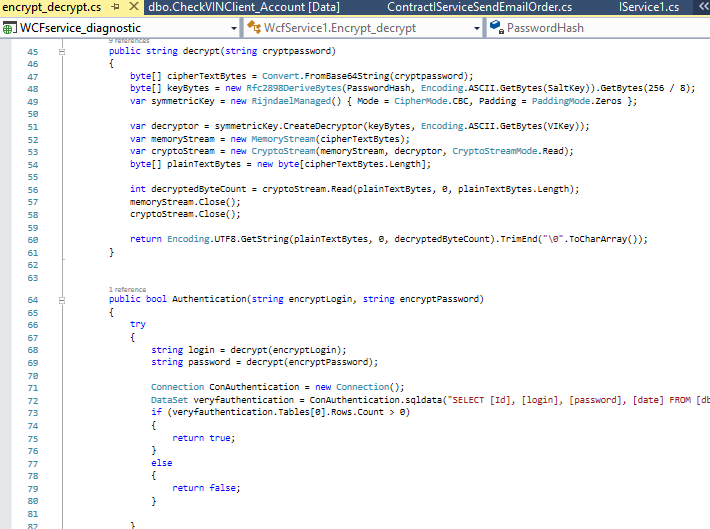Click decrypt(encryptLogin) on line 68
Screen dimensions: 710x529
point(286,350)
